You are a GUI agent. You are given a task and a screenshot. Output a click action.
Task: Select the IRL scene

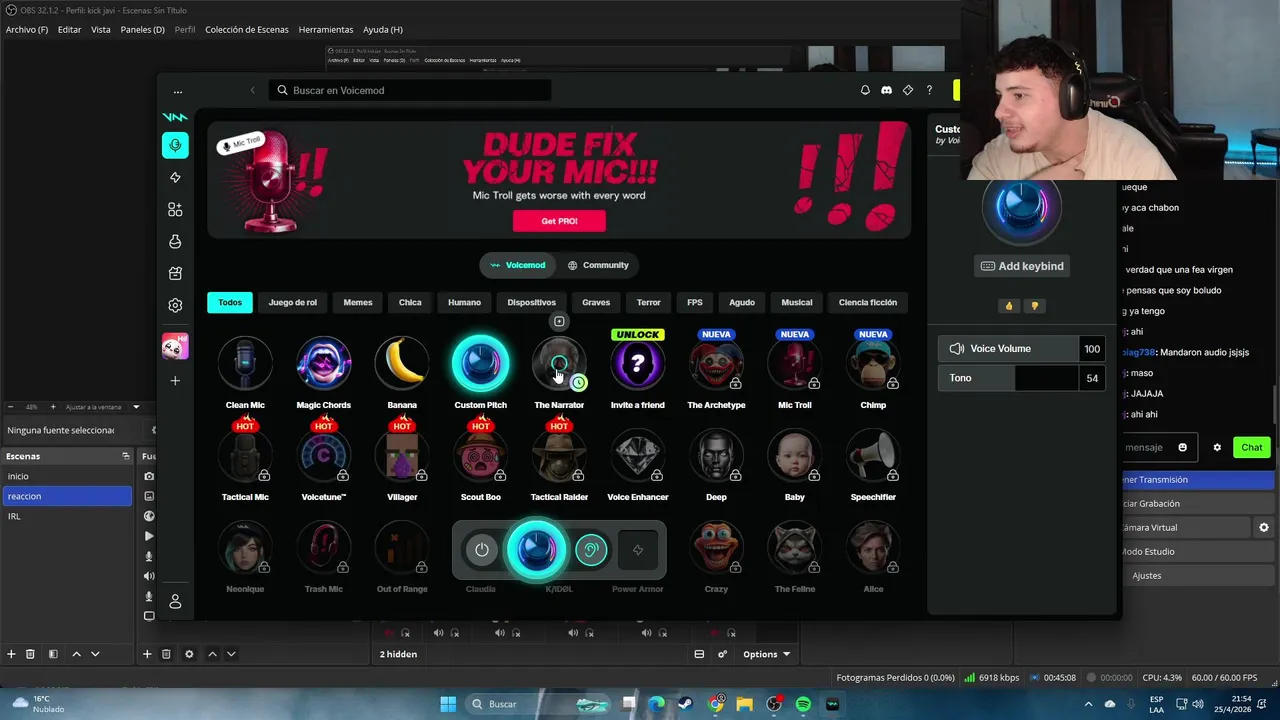(x=67, y=516)
